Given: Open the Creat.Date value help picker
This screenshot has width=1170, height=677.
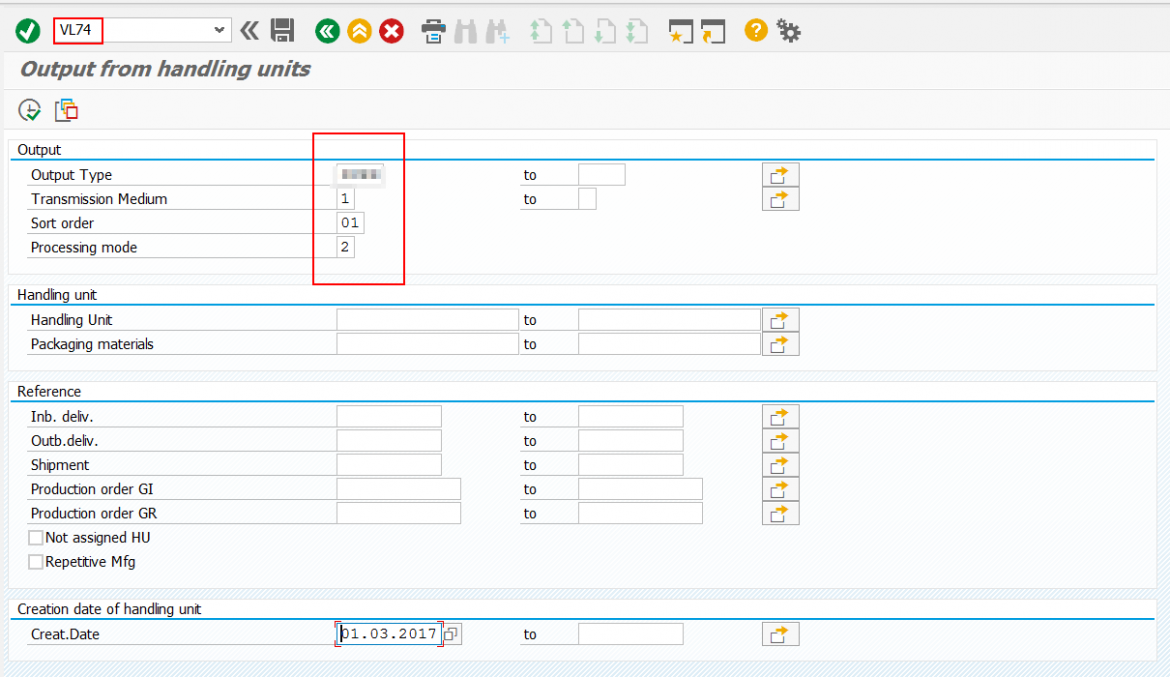Looking at the screenshot, I should 452,634.
